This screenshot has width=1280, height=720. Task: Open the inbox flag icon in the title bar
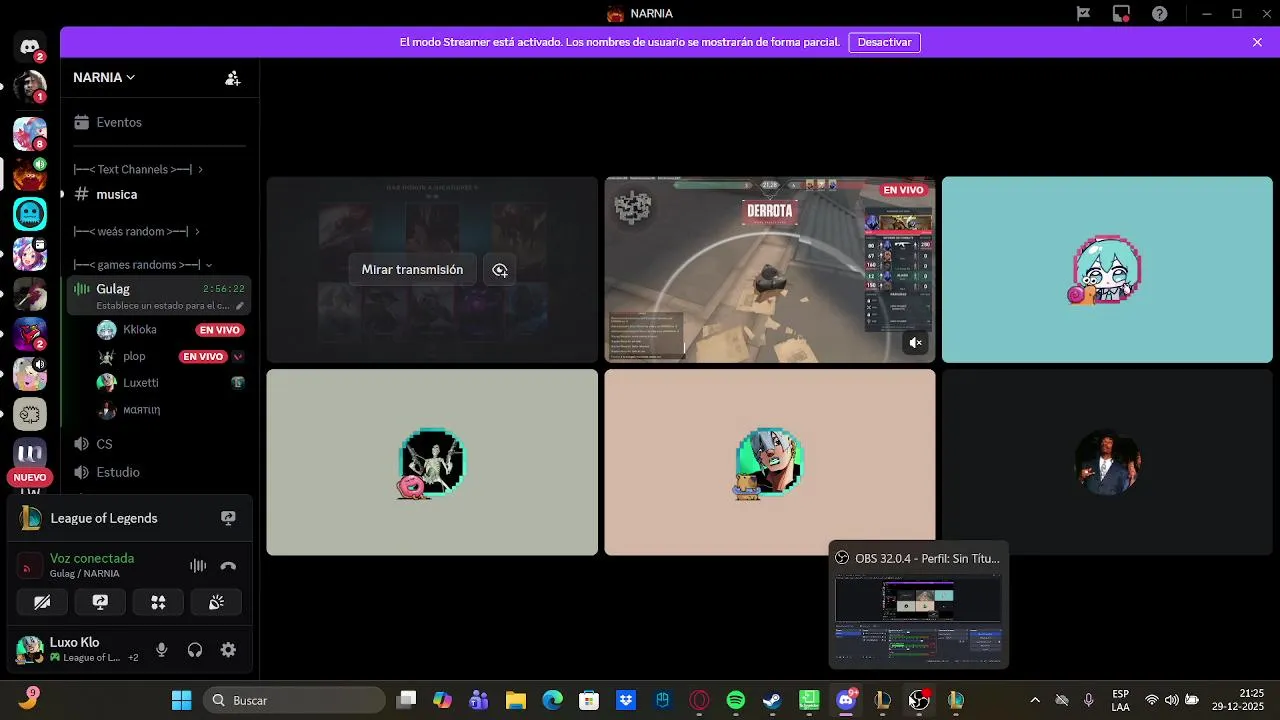[x=1083, y=14]
